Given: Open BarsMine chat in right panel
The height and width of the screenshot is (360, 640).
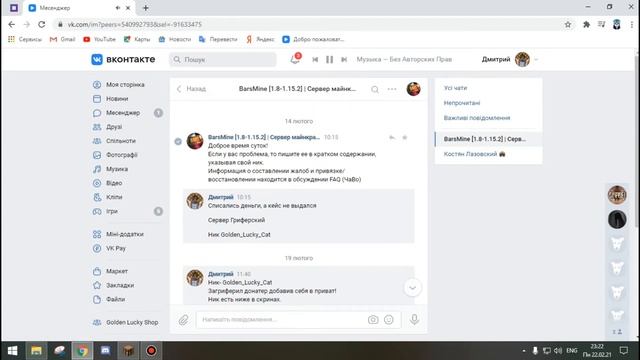Looking at the screenshot, I should pos(489,139).
